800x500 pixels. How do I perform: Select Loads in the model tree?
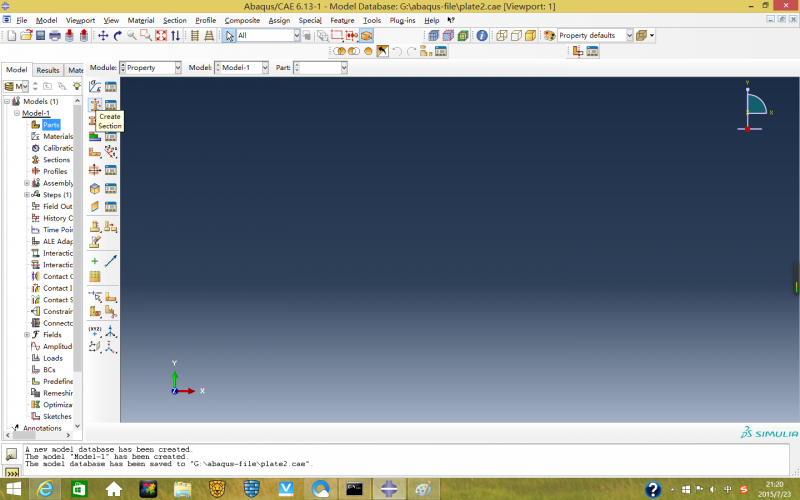click(x=53, y=358)
